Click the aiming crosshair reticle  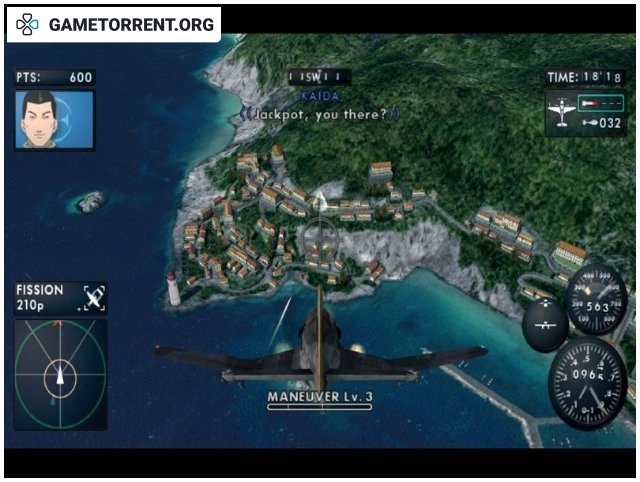click(320, 239)
